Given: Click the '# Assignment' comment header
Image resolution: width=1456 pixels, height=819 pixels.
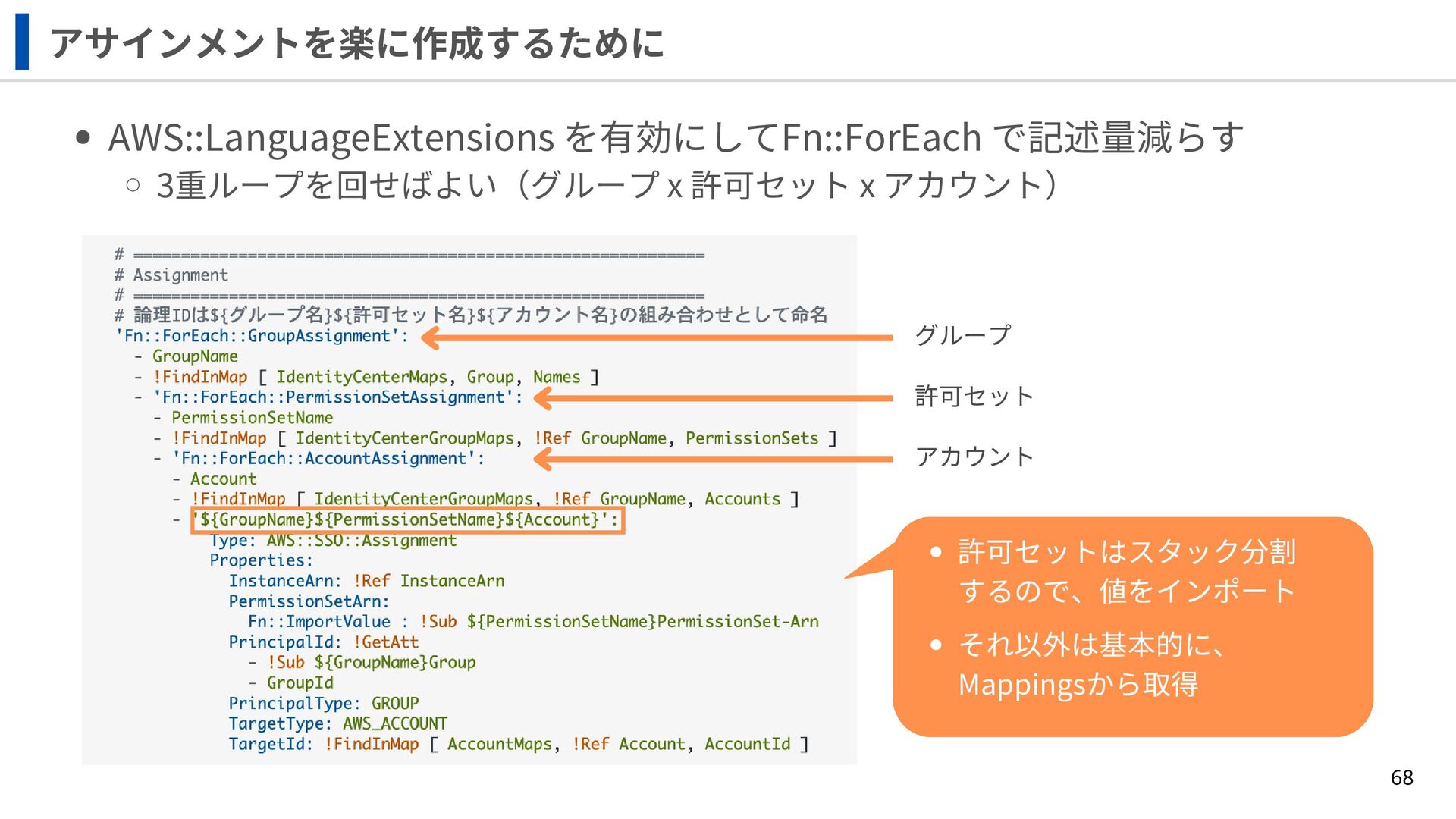Looking at the screenshot, I should pyautogui.click(x=171, y=275).
